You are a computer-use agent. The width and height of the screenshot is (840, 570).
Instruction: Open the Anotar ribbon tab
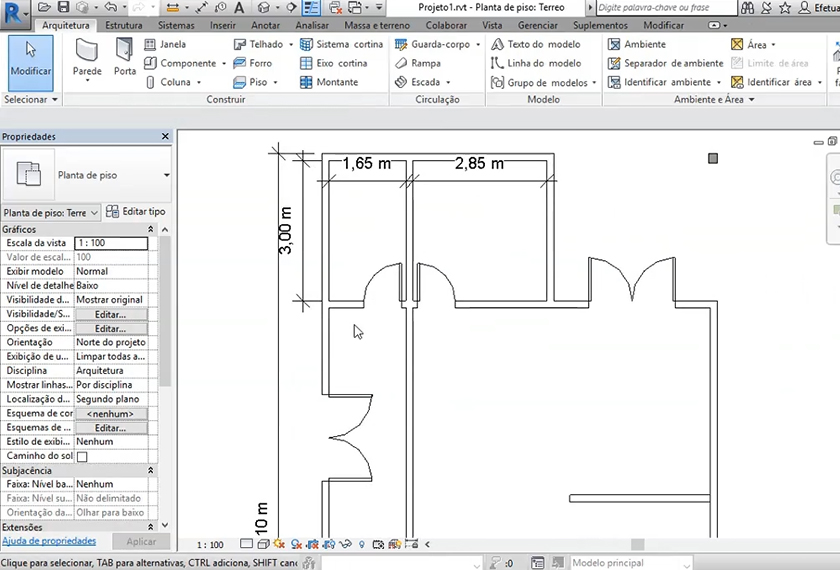tap(266, 25)
